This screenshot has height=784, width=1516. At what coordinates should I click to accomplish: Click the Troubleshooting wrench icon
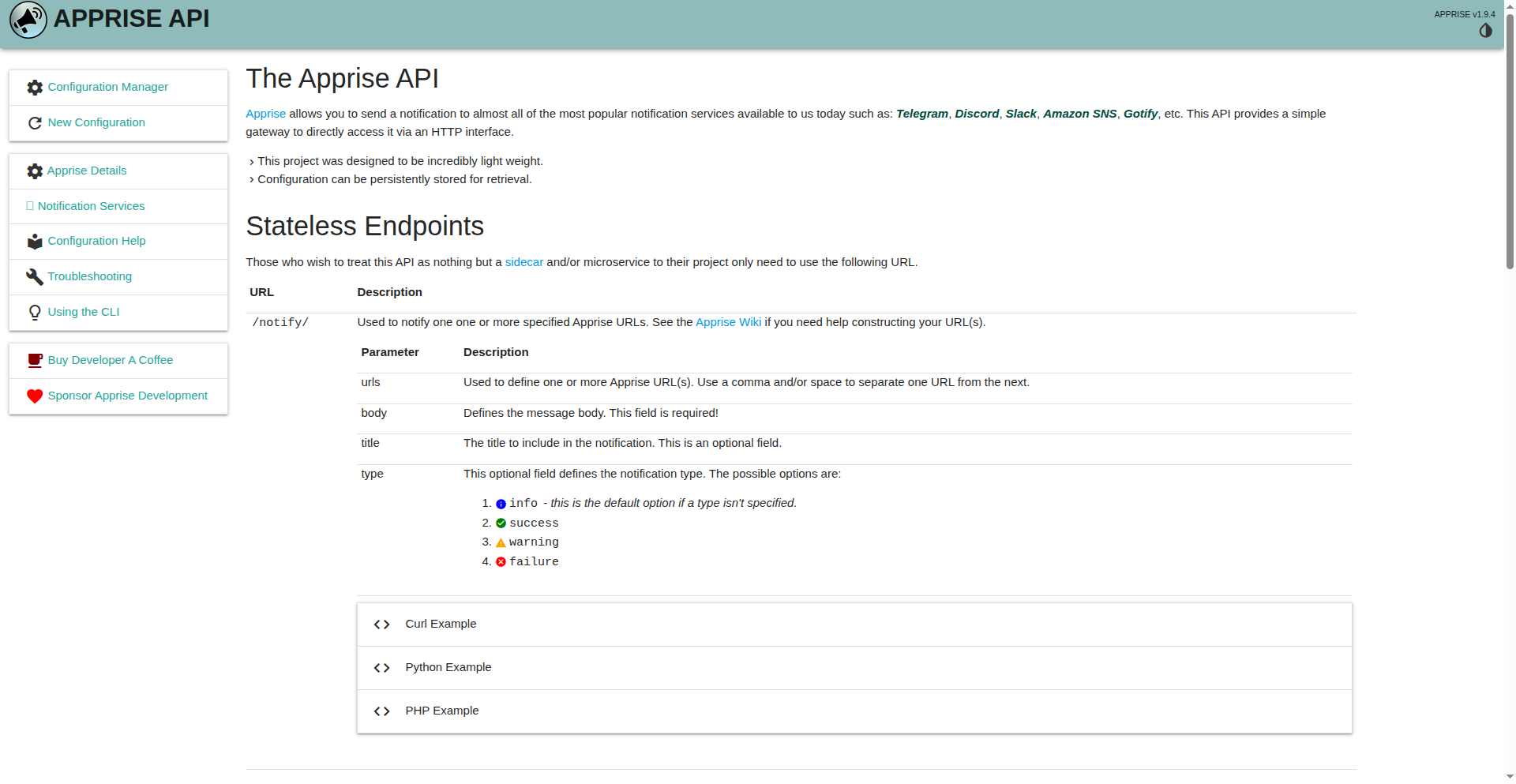(x=35, y=277)
